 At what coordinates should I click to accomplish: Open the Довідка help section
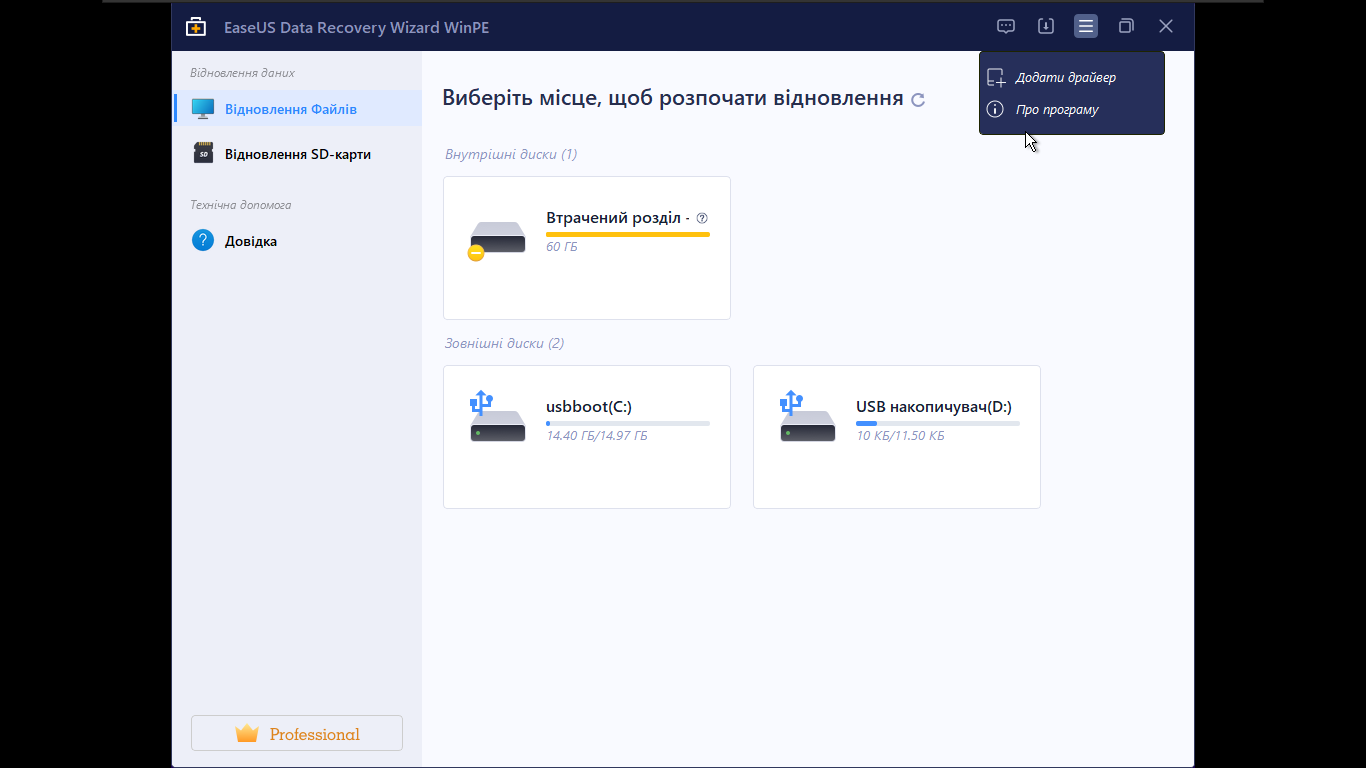pos(297,241)
